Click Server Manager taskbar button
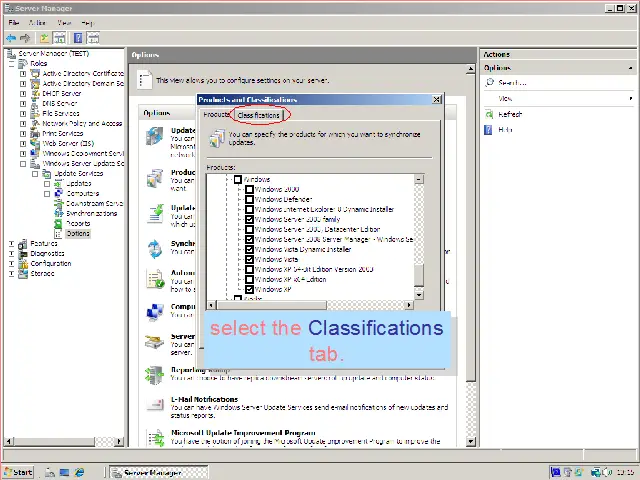Viewport: 640px width, 480px height. (x=159, y=473)
